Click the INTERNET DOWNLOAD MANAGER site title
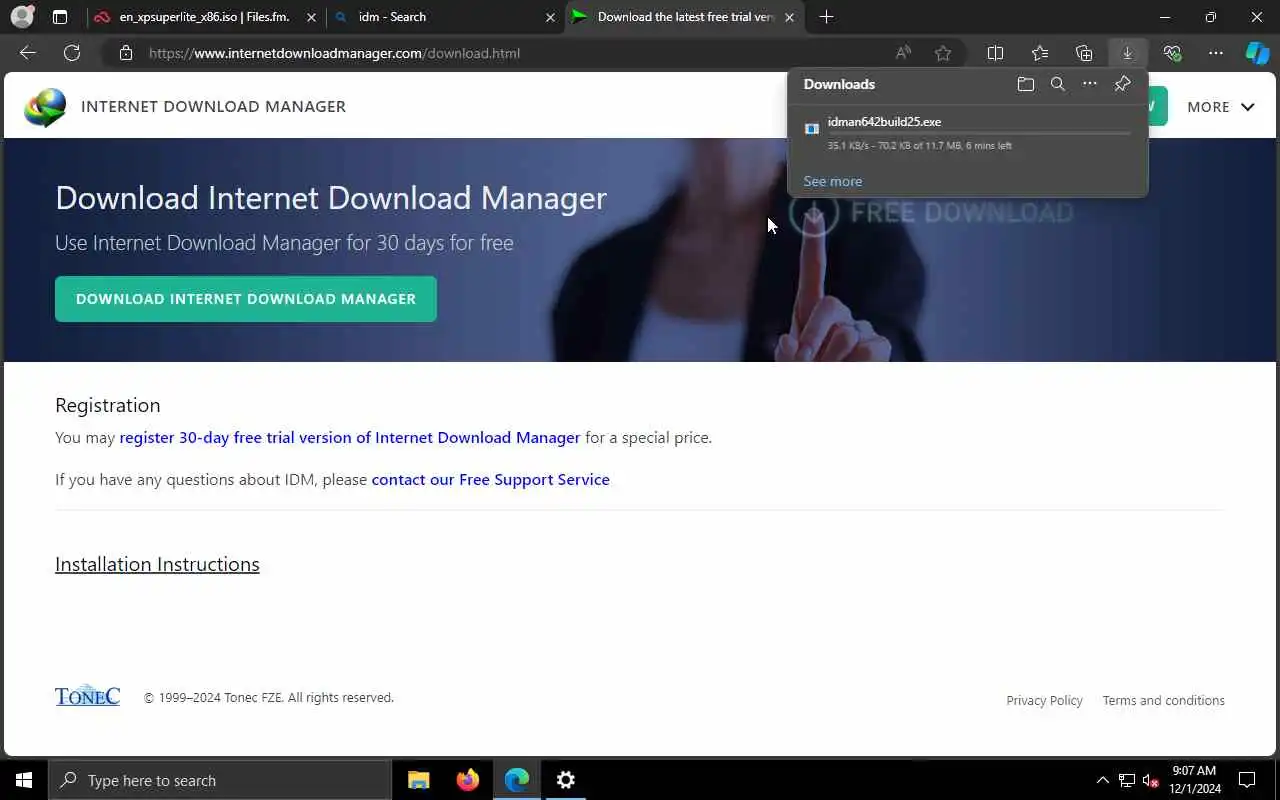Image resolution: width=1280 pixels, height=800 pixels. point(213,106)
